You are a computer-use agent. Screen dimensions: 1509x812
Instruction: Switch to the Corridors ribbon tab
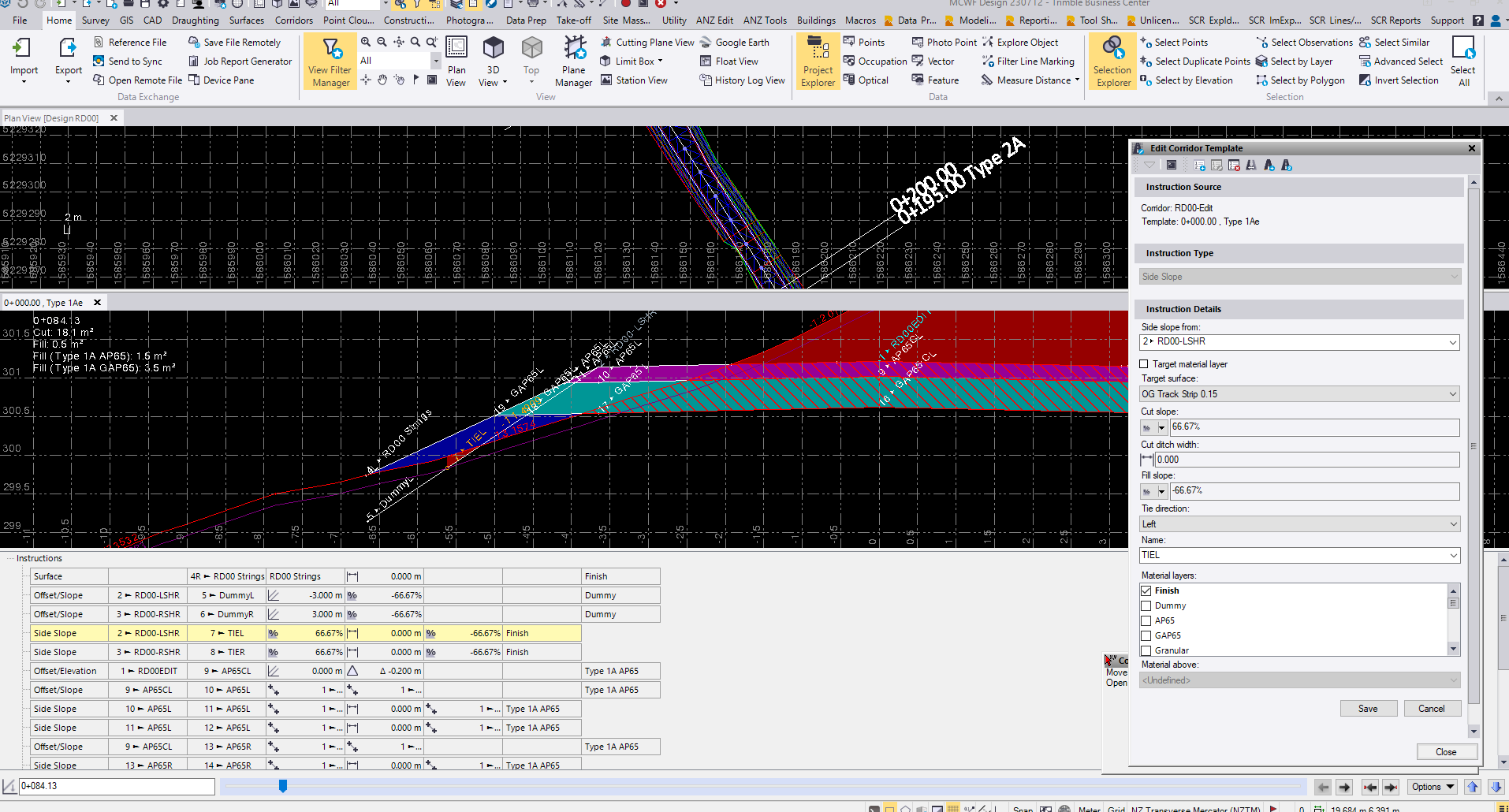(293, 20)
